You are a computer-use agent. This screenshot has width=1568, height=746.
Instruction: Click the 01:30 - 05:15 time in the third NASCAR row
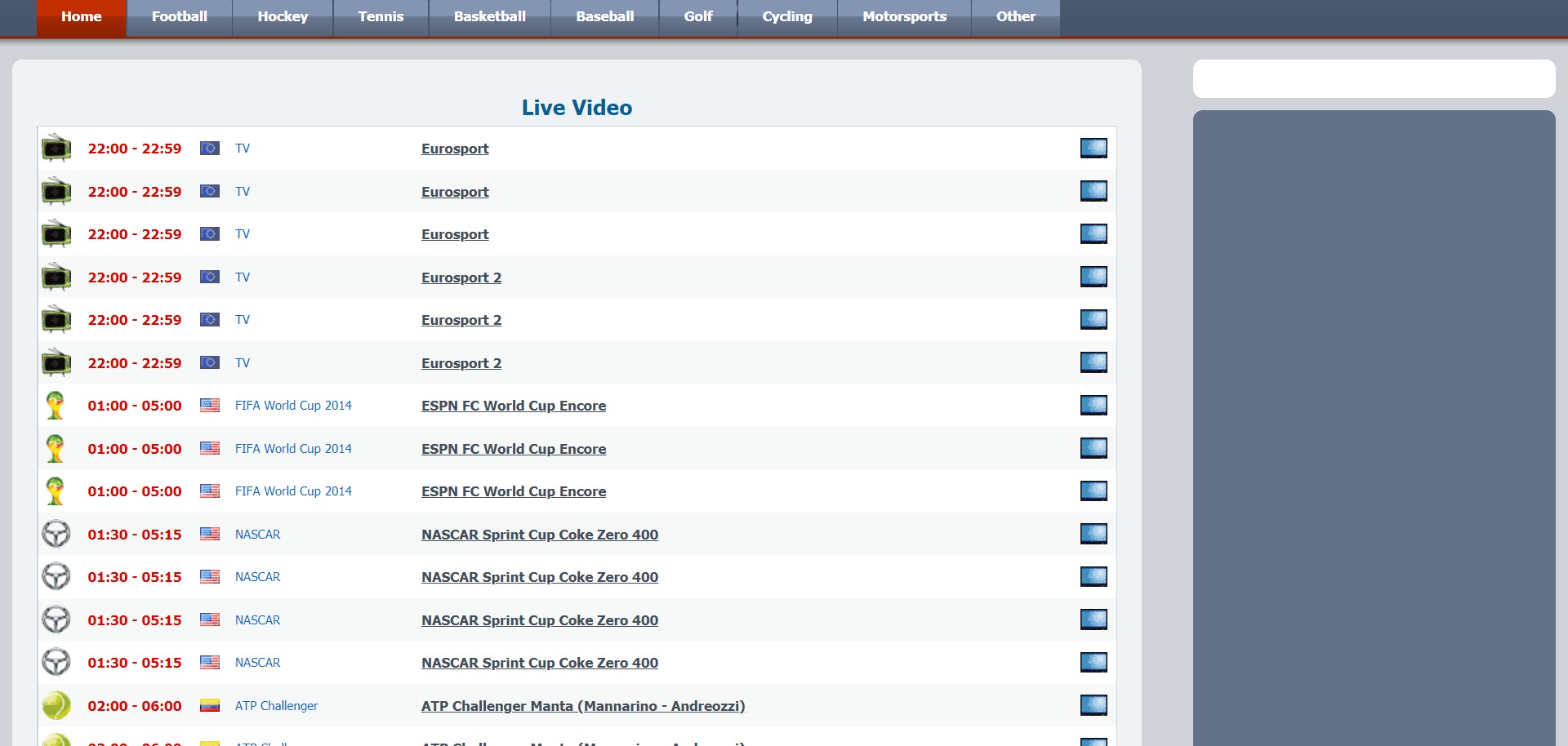135,620
